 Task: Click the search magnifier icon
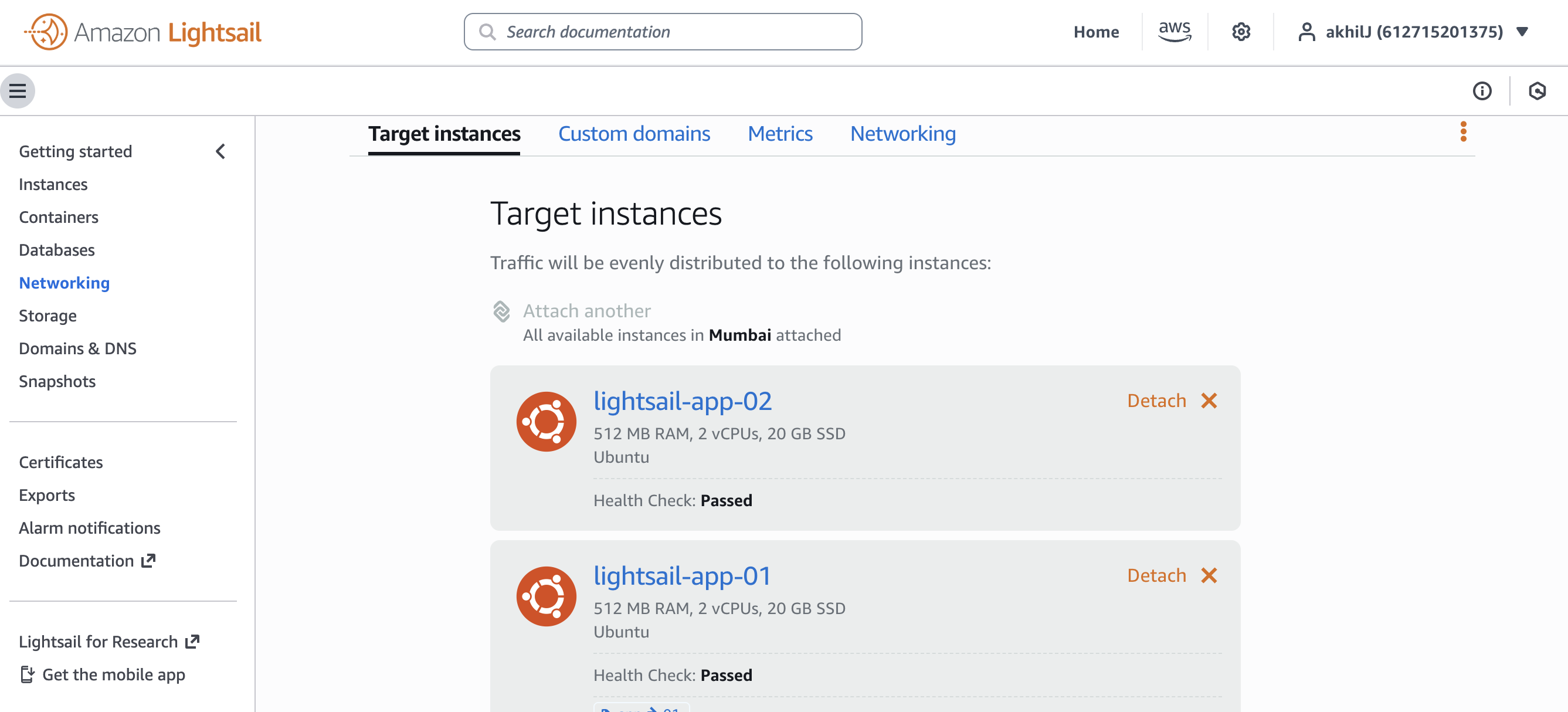pyautogui.click(x=487, y=32)
